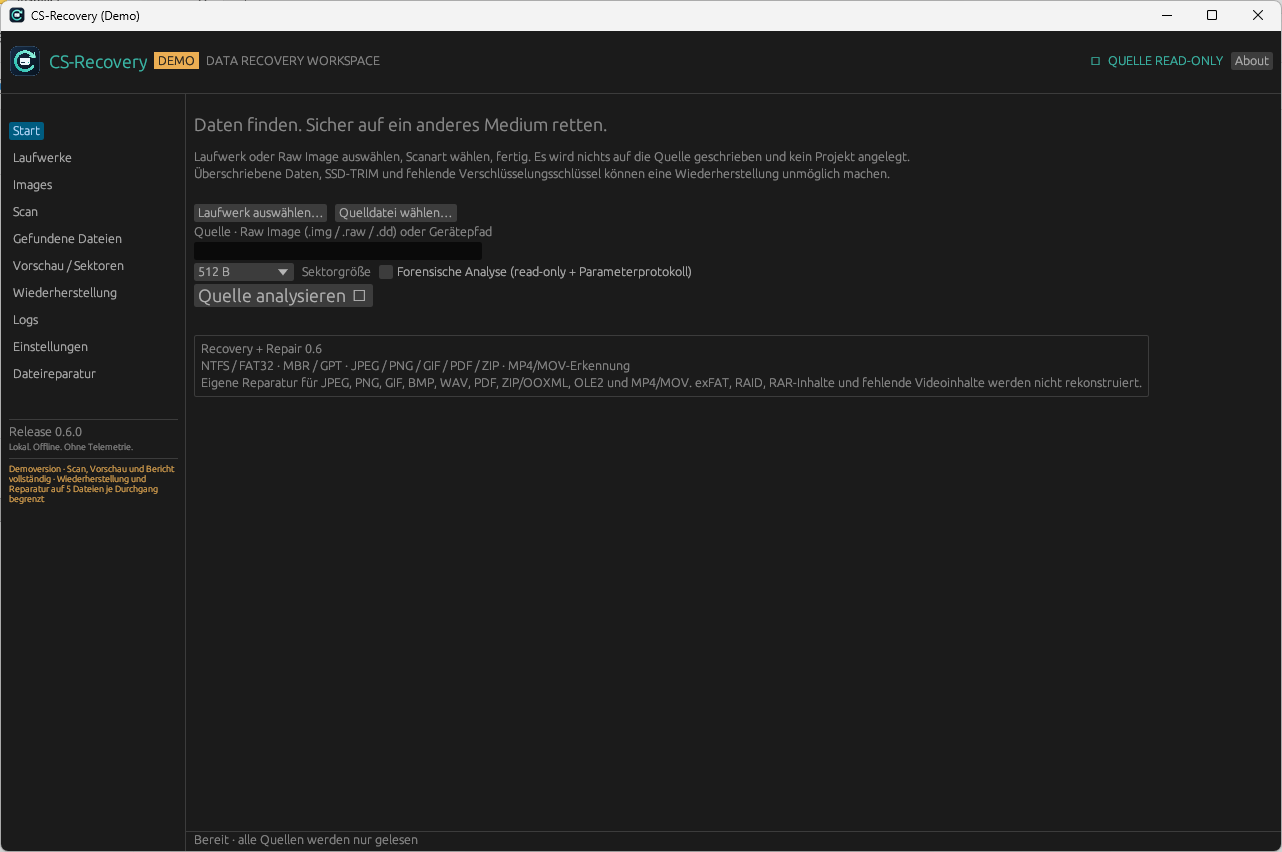Image resolution: width=1282 pixels, height=852 pixels.
Task: Click the Quelldatei wählen… button
Action: coord(396,213)
